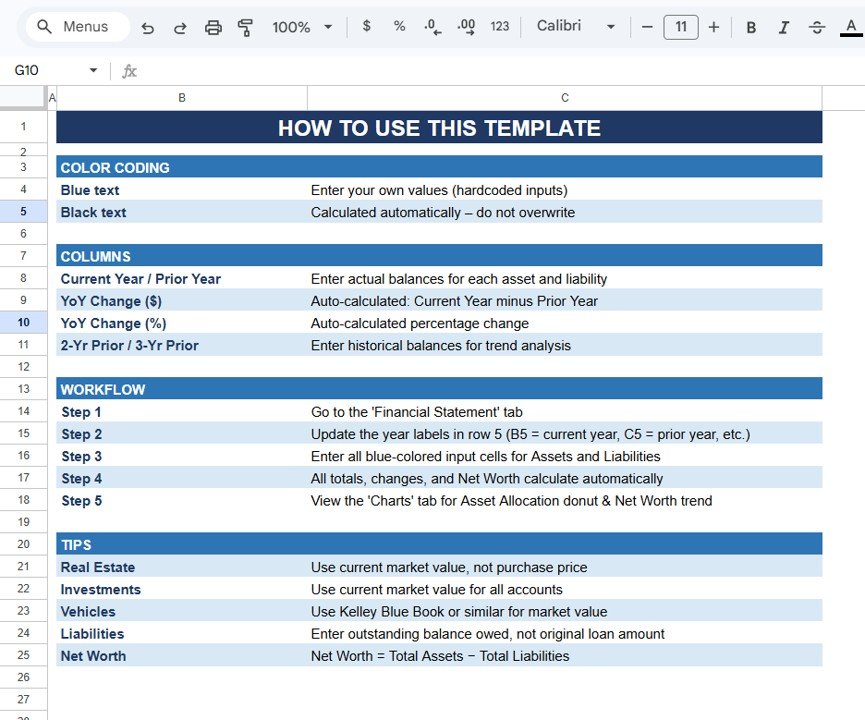Screen dimensions: 865x720
Task: Expand the name box dropdown arrow
Action: 94,70
